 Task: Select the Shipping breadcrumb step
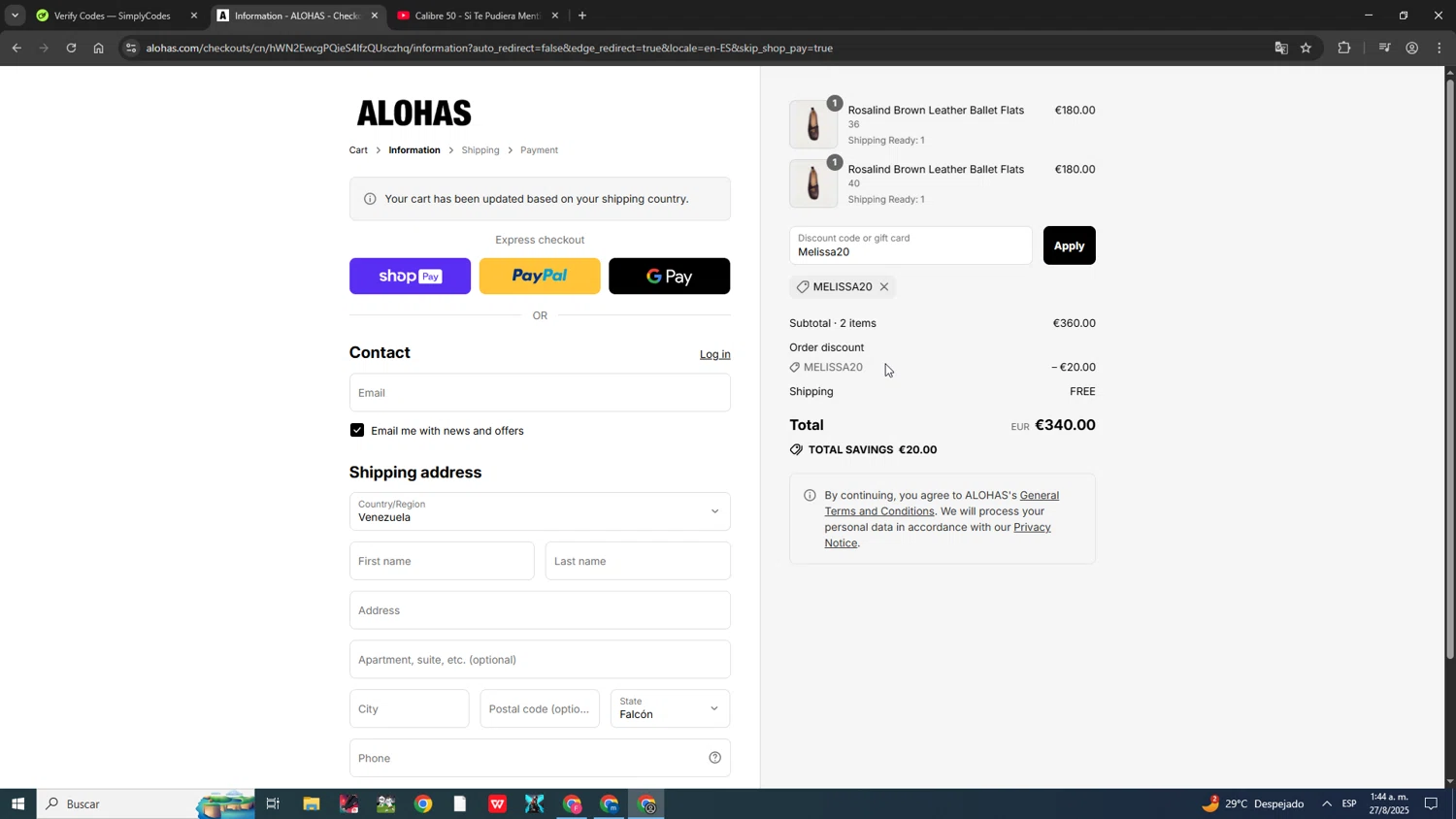pos(480,150)
